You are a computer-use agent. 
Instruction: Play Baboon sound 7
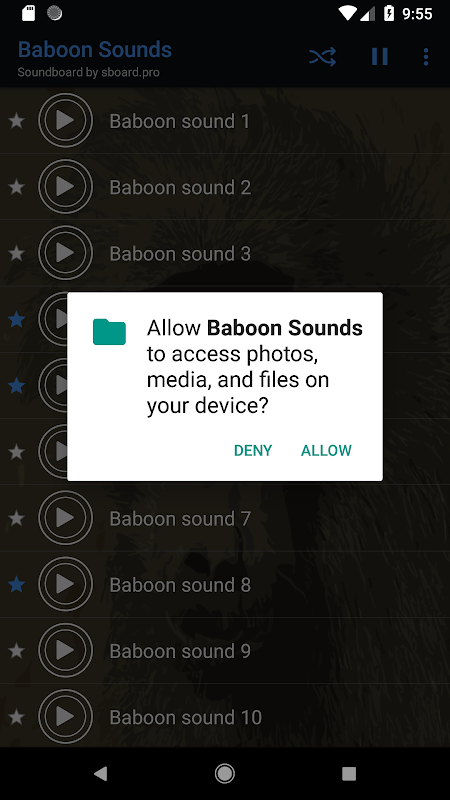65,518
